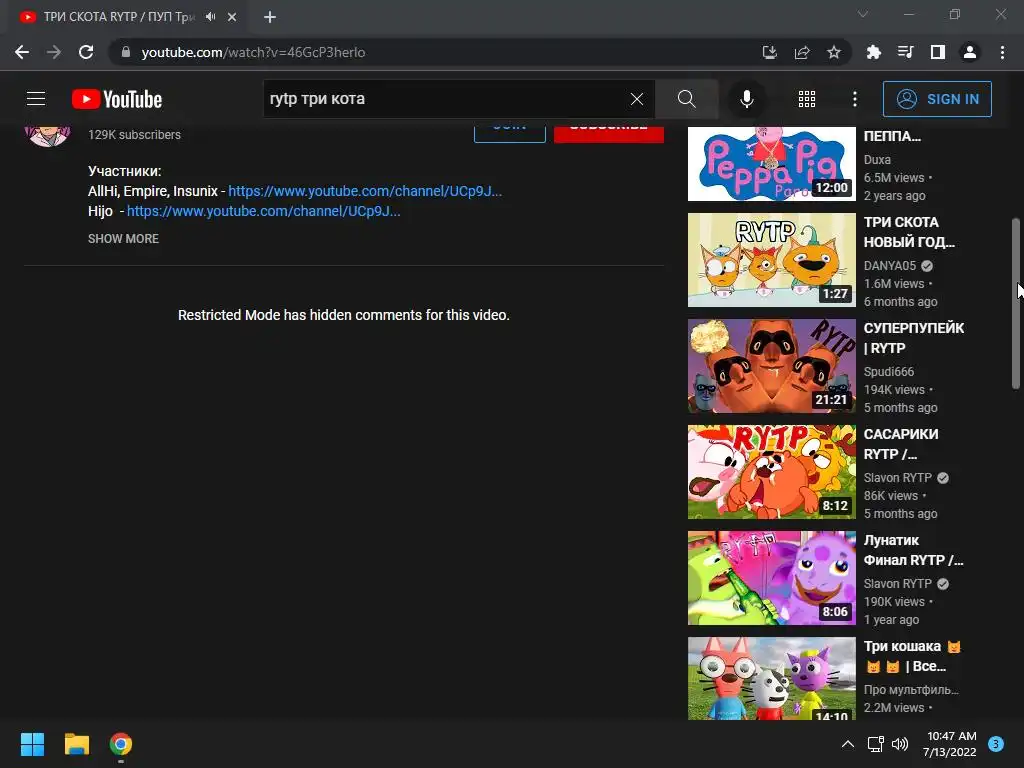
Task: Open a new browser tab
Action: (x=270, y=17)
